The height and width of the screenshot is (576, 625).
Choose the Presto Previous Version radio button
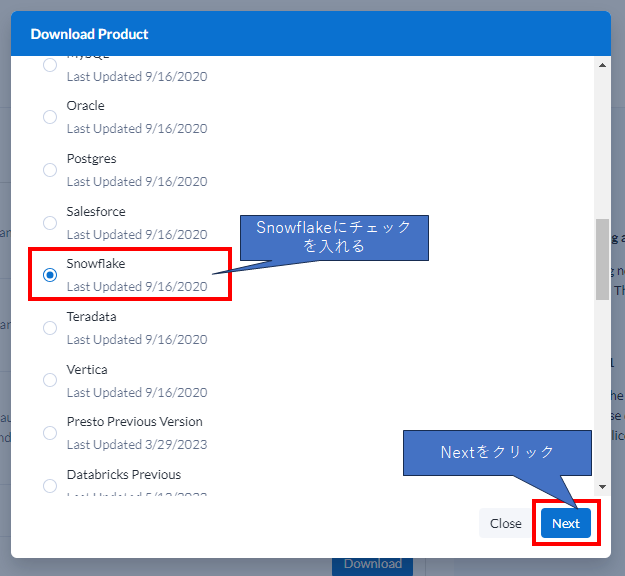point(50,433)
